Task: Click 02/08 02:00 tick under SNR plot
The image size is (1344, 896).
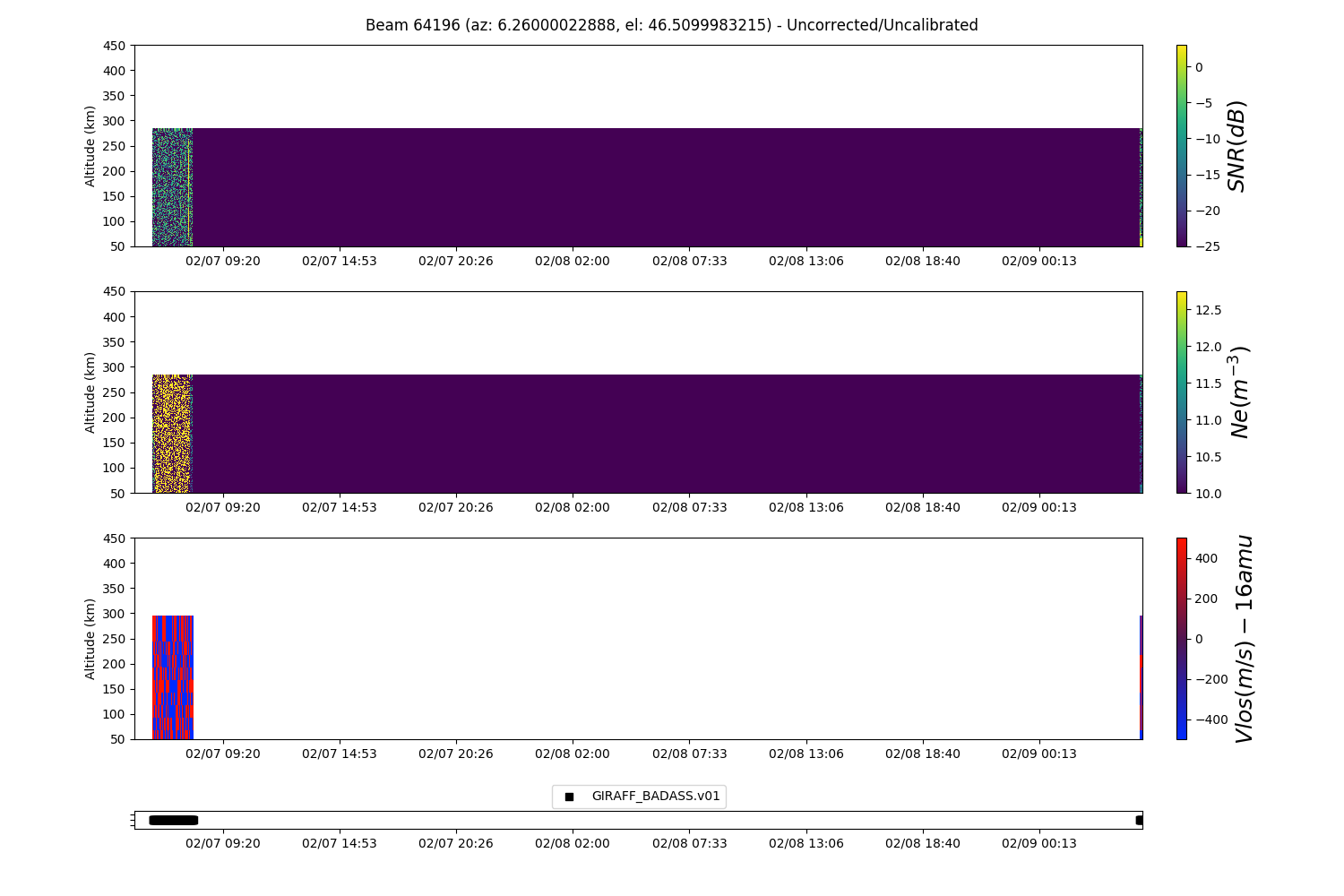Action: [x=573, y=261]
